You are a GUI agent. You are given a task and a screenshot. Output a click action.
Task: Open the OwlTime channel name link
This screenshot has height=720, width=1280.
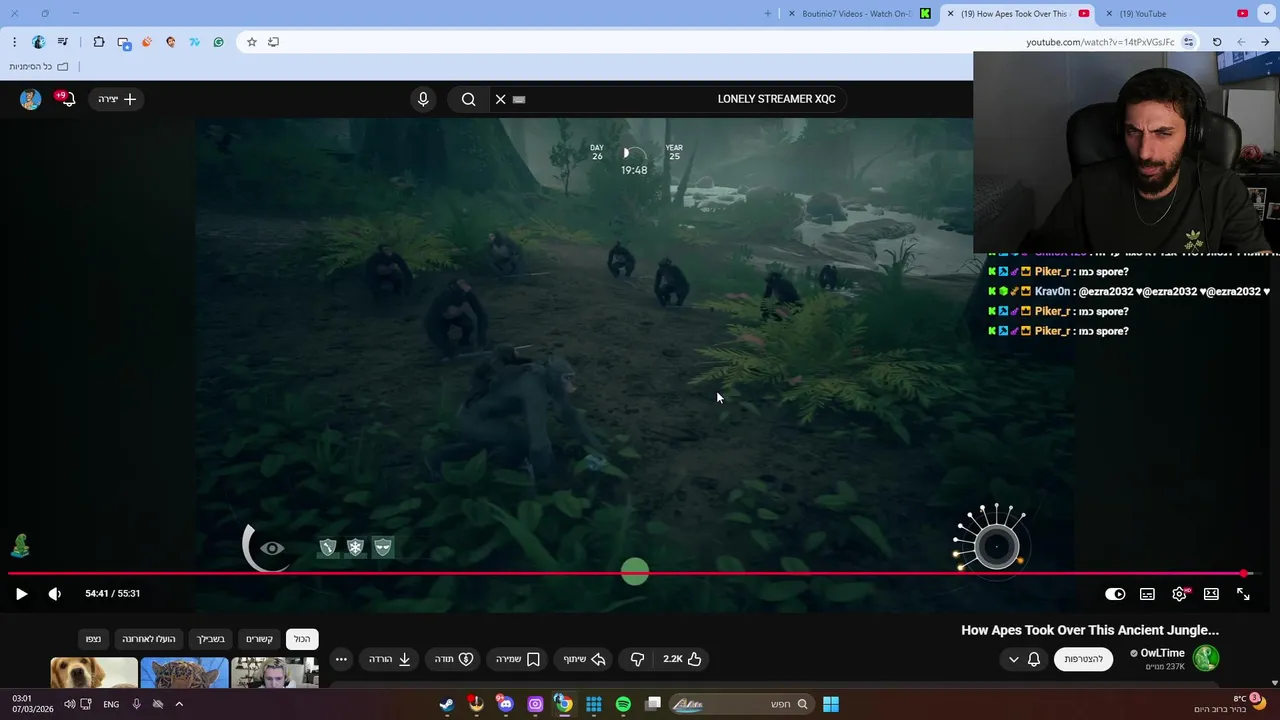(x=1162, y=653)
